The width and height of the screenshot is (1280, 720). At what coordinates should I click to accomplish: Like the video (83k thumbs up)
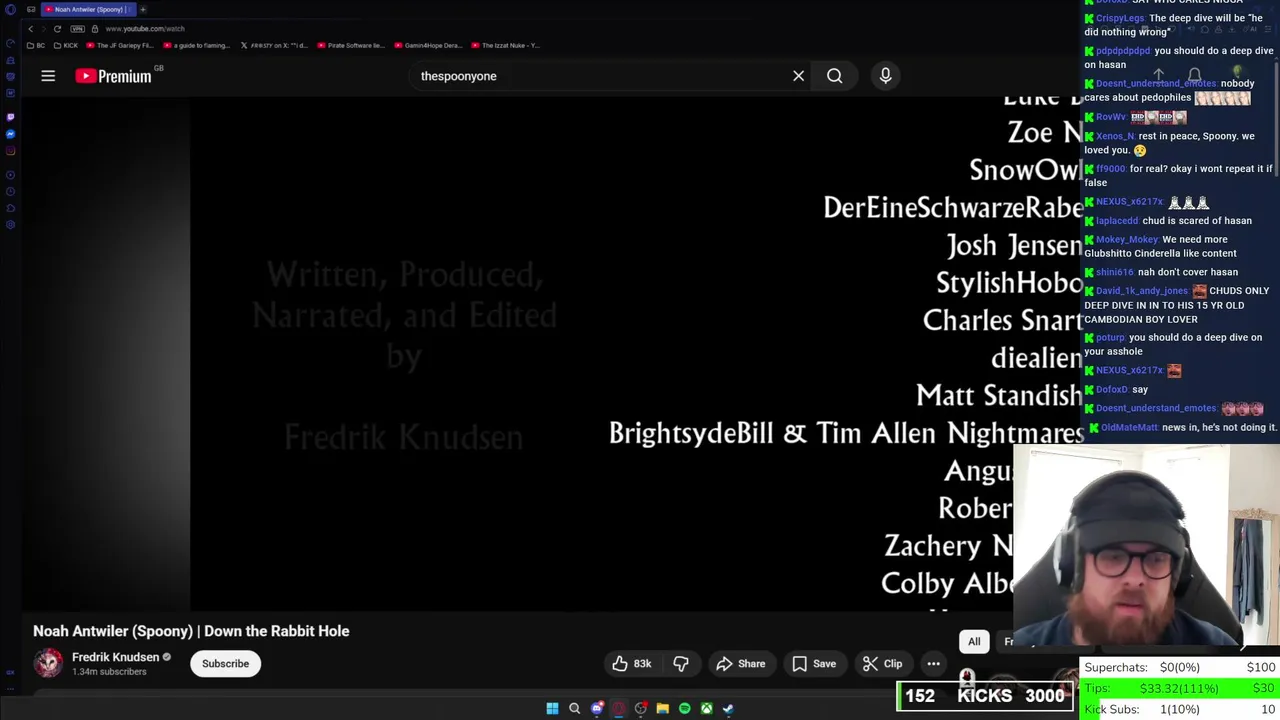point(632,664)
